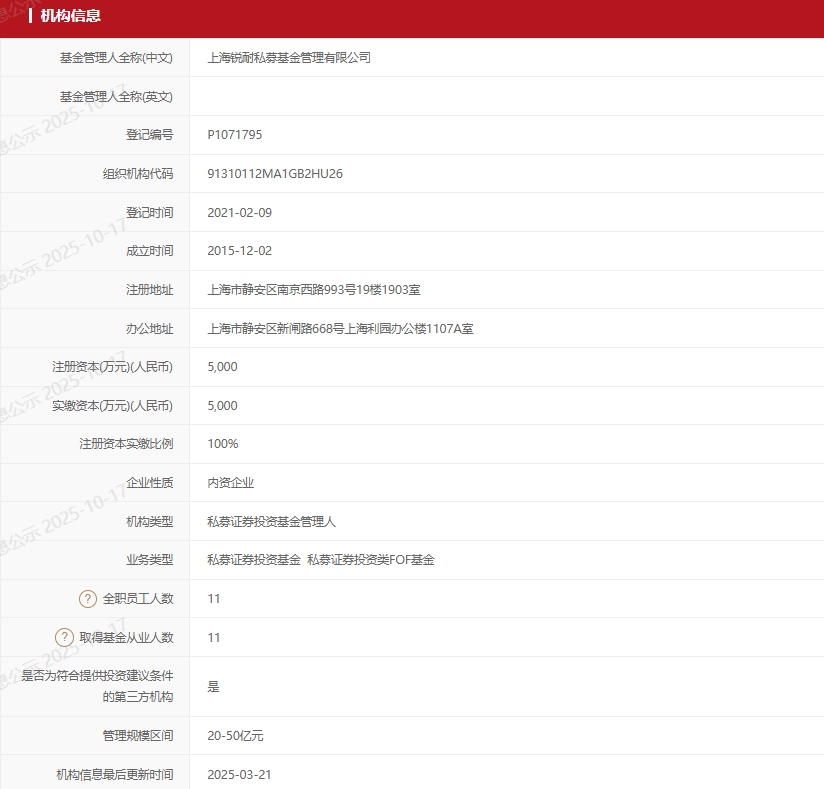
Task: Click the 成立时间 label
Action: tap(150, 251)
